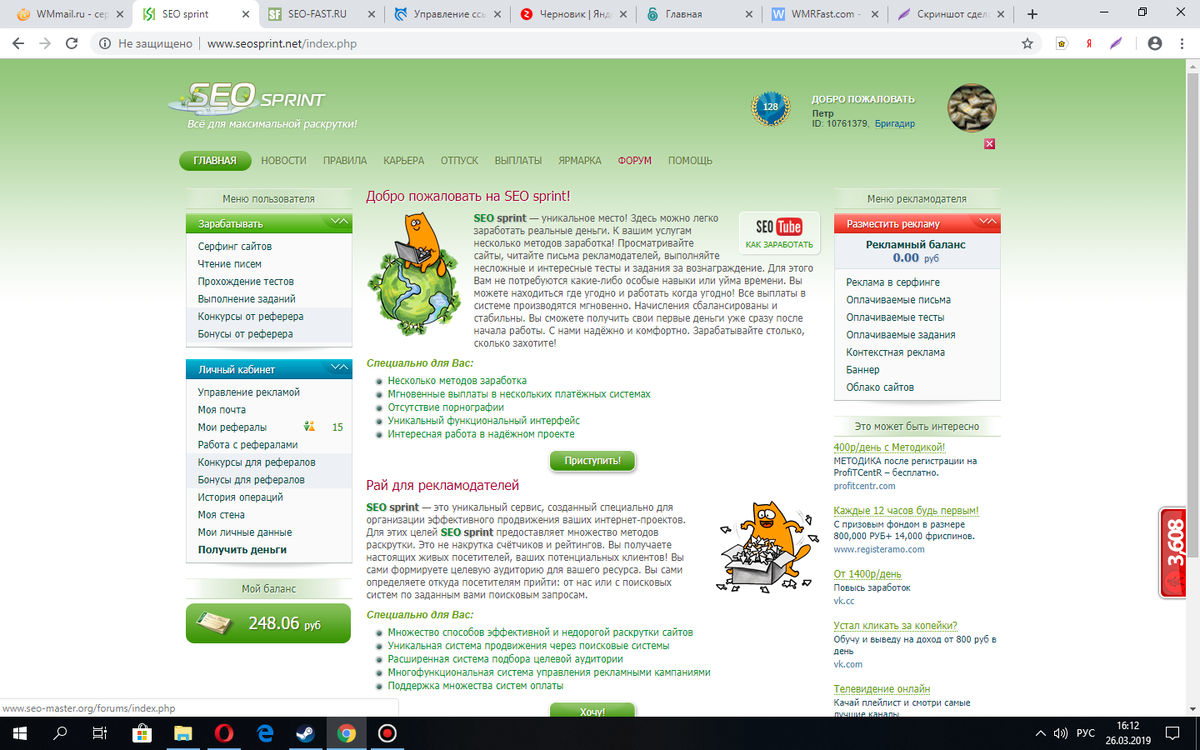Click the green Хочу! button
Screen dimensions: 1200x750
point(593,710)
